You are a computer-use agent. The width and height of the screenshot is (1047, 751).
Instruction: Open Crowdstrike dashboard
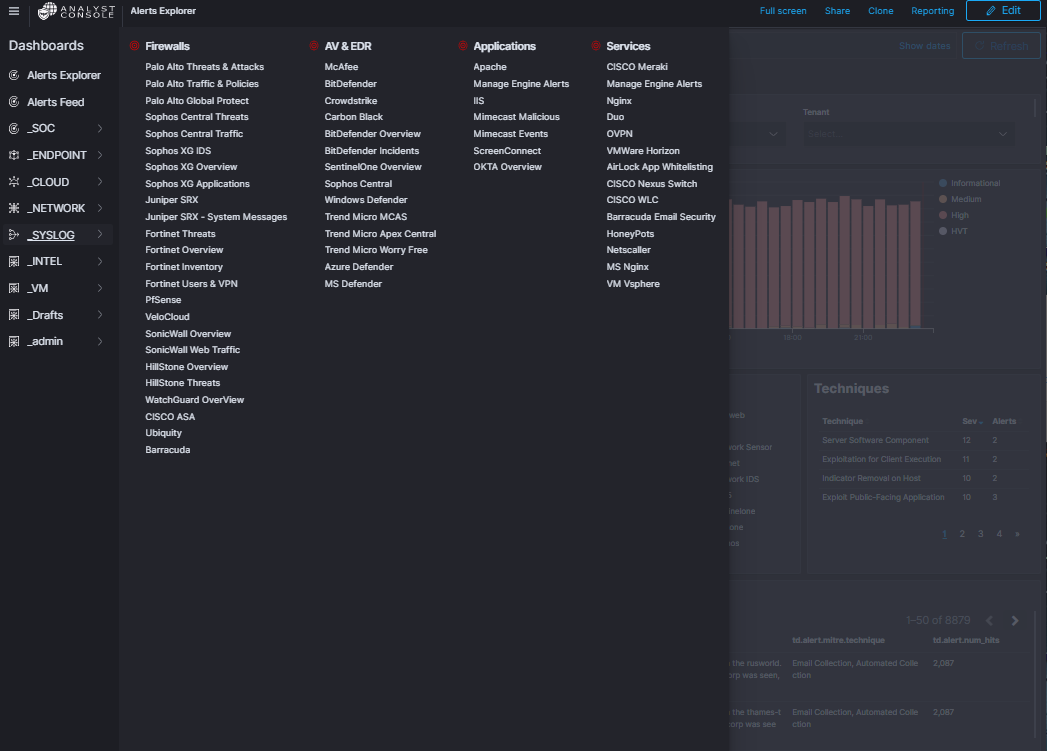(351, 101)
